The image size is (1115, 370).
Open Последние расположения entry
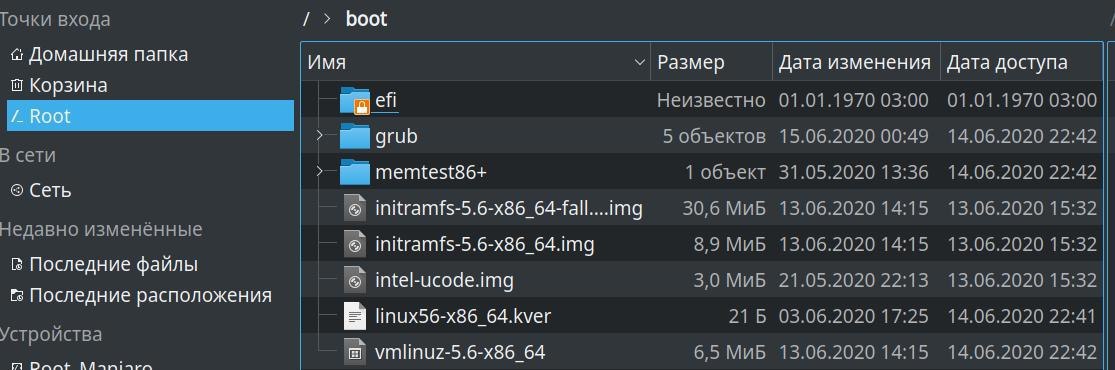point(142,295)
